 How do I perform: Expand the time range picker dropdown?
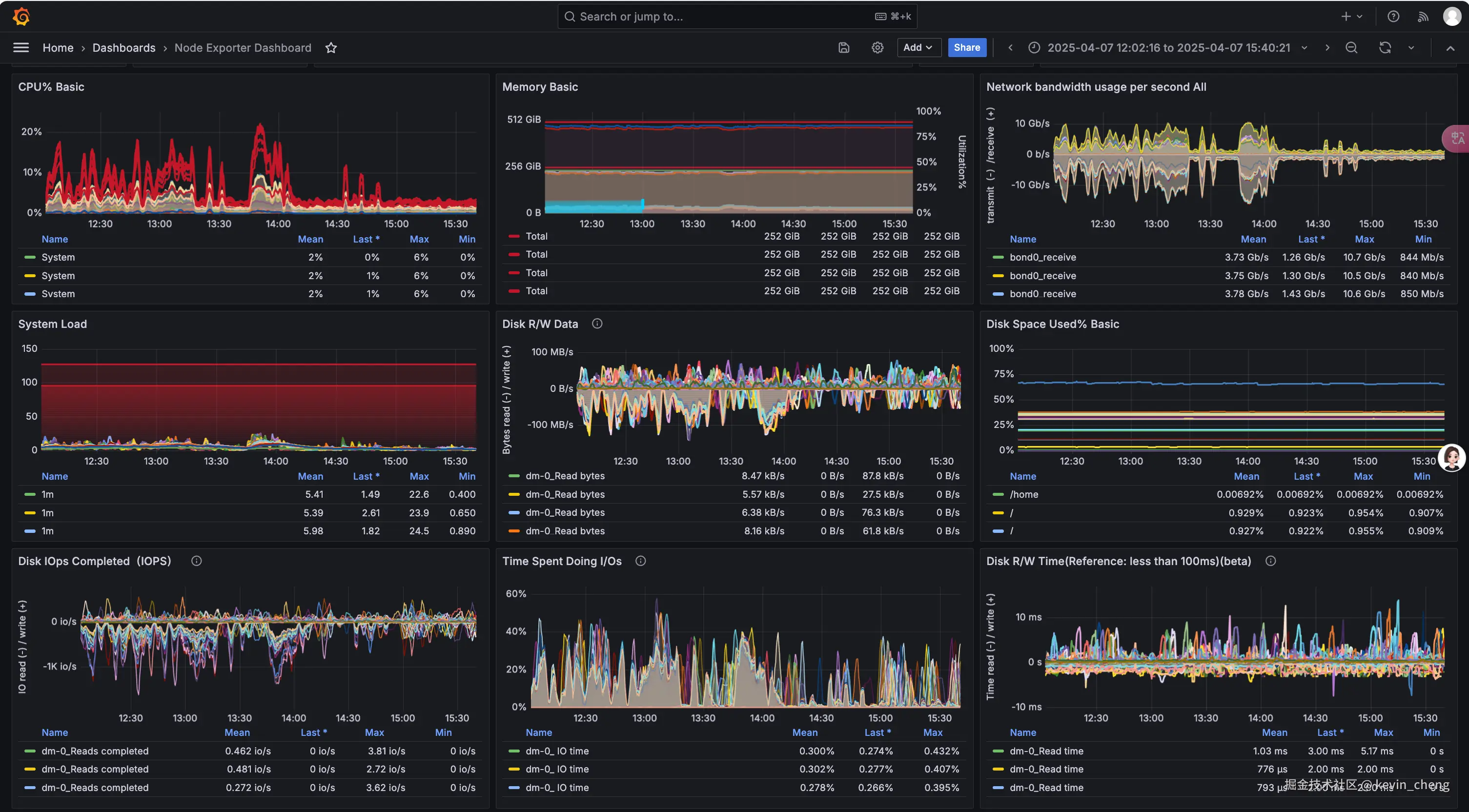(x=1168, y=48)
